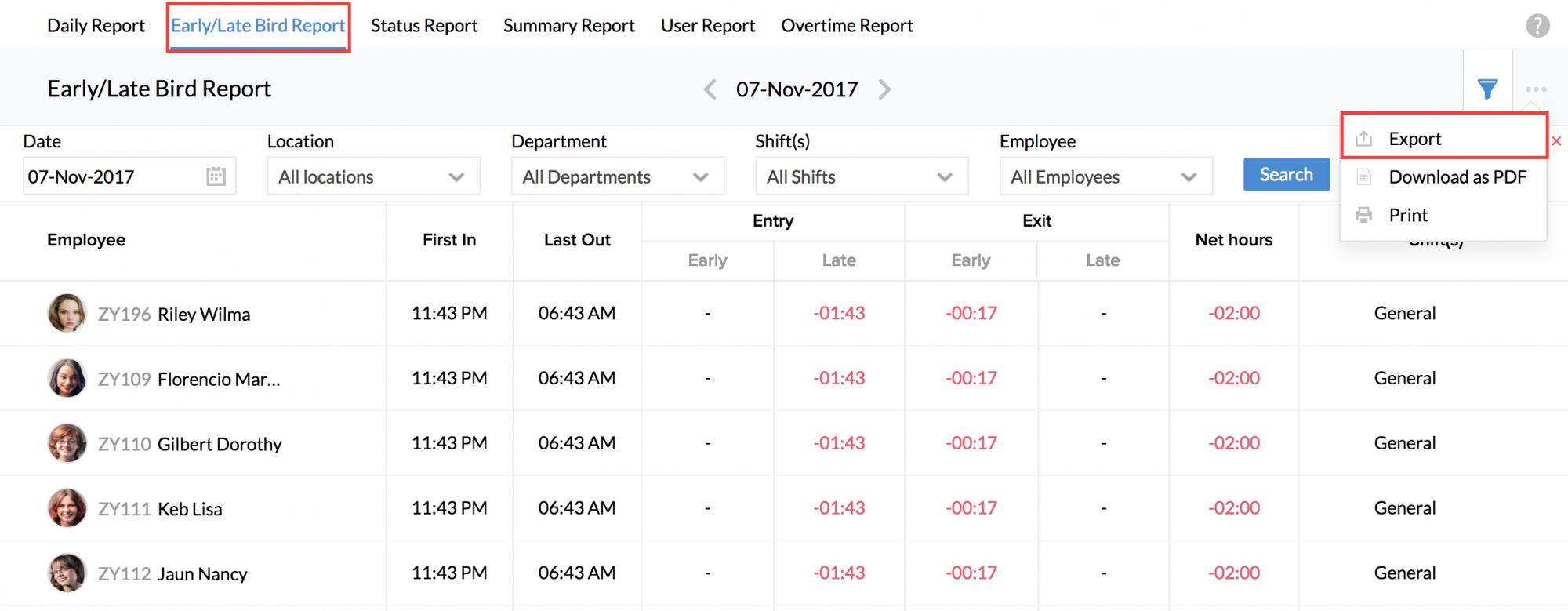Select Print from the options menu

[x=1408, y=215]
